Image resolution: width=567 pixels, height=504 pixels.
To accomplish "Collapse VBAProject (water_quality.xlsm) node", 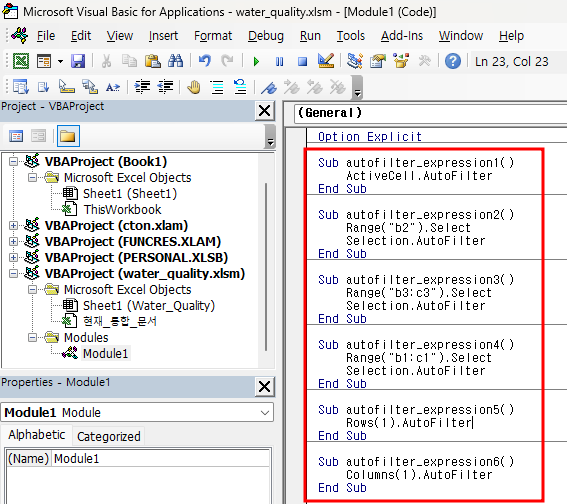I will 13,273.
